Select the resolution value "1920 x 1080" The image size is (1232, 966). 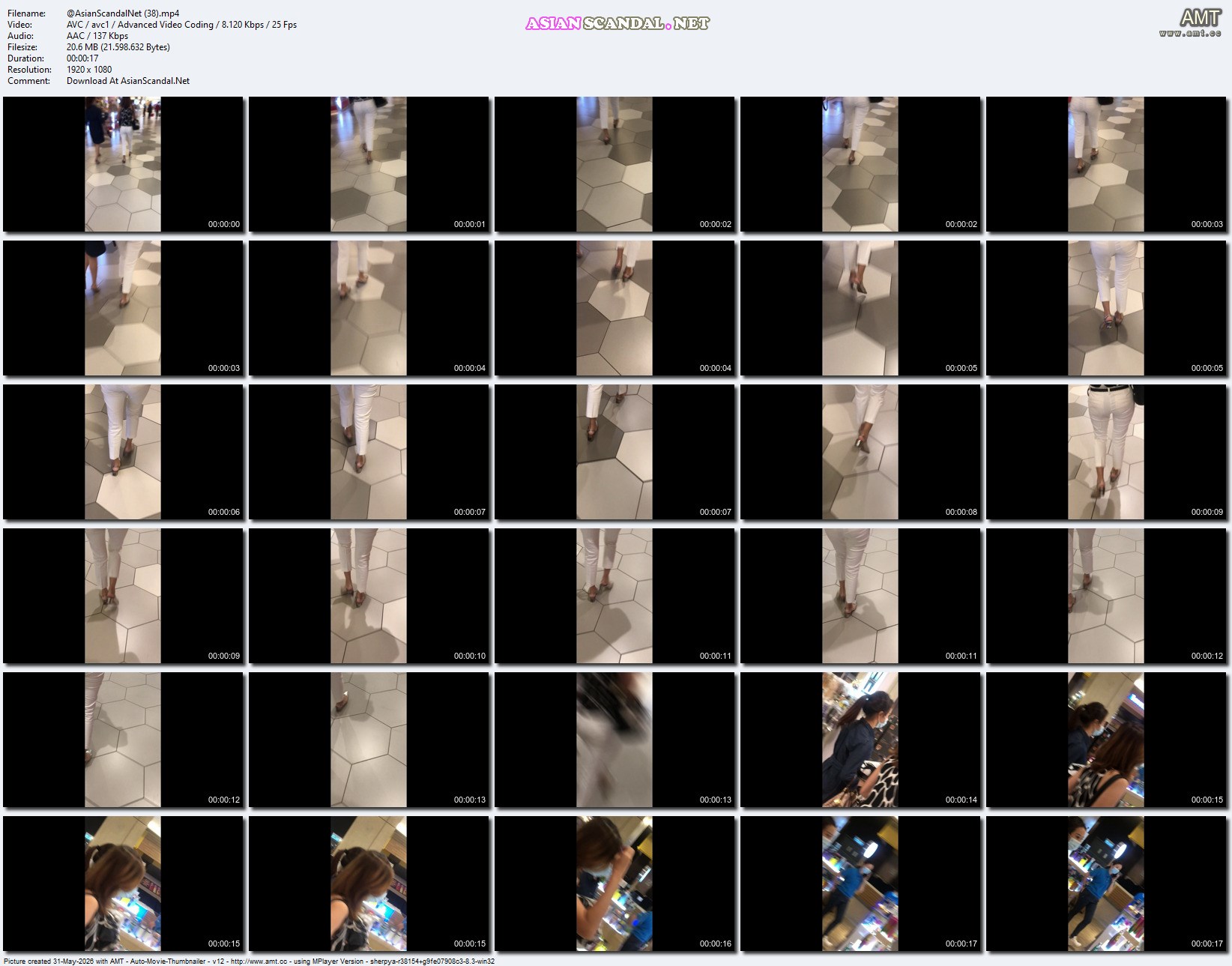tap(89, 70)
